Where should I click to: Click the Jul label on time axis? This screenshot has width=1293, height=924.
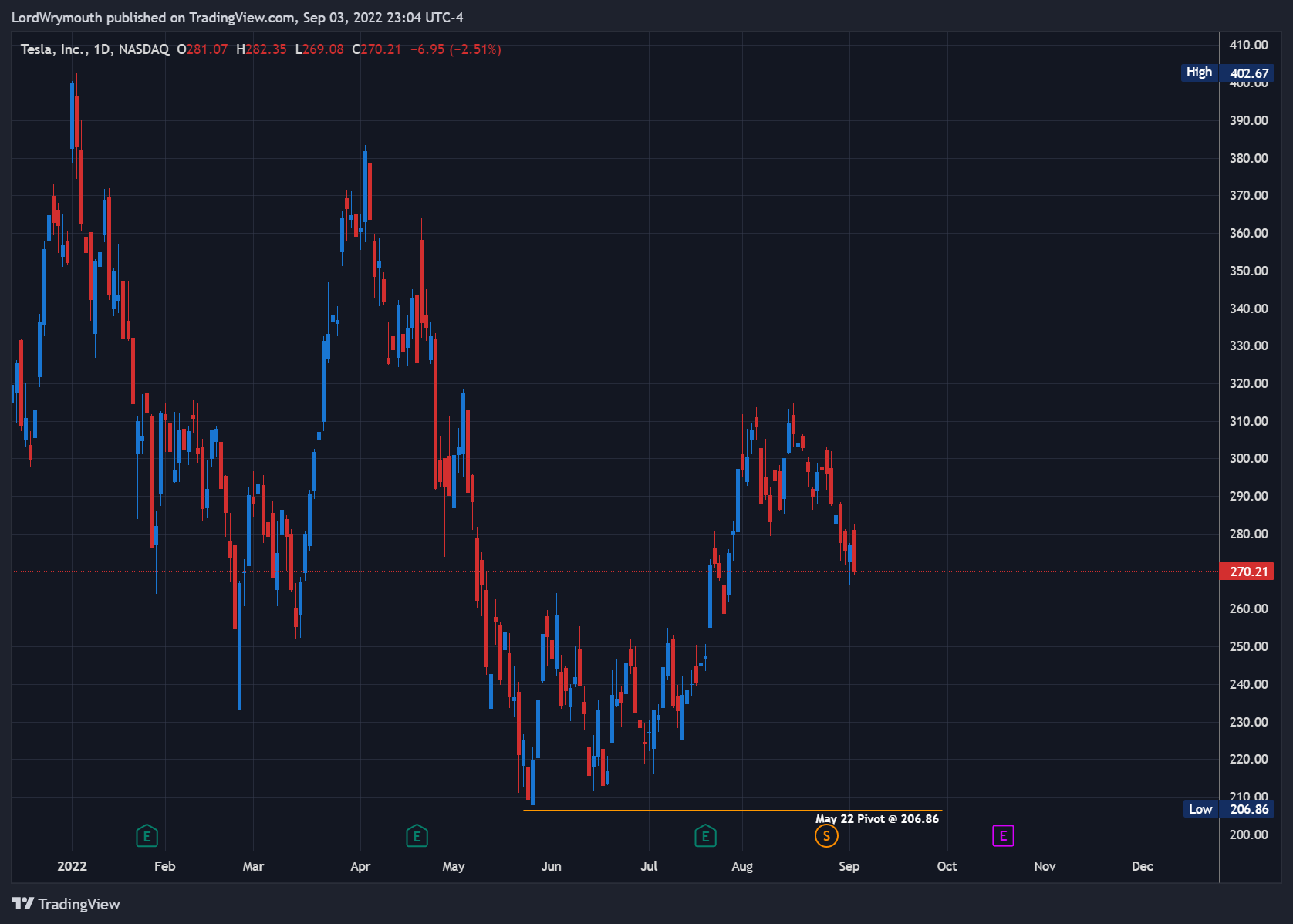649,866
